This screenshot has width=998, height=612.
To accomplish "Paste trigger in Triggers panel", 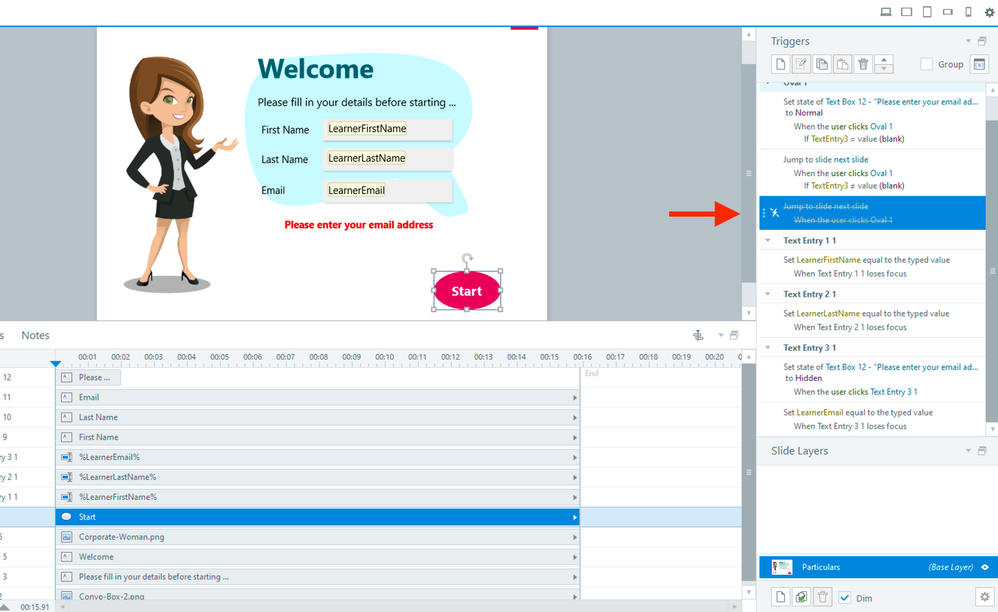I will click(x=842, y=64).
